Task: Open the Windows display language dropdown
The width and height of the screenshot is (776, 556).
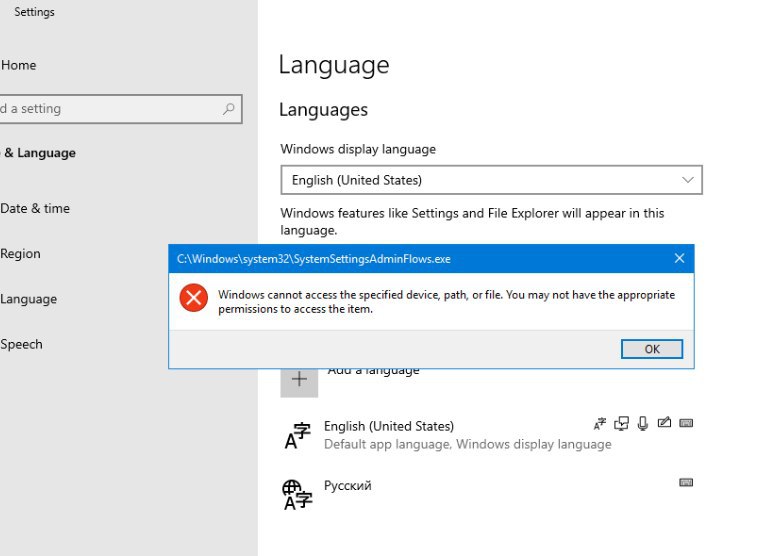Action: [491, 180]
